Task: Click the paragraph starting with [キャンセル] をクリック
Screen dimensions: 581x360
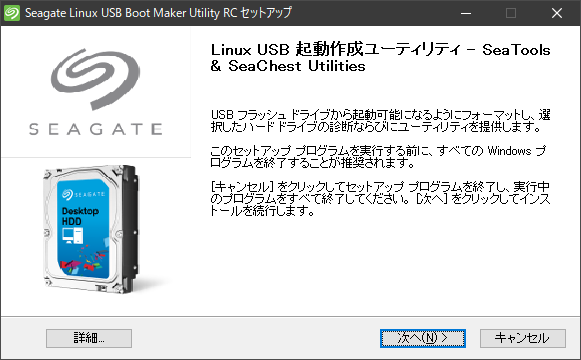Action: click(x=381, y=198)
